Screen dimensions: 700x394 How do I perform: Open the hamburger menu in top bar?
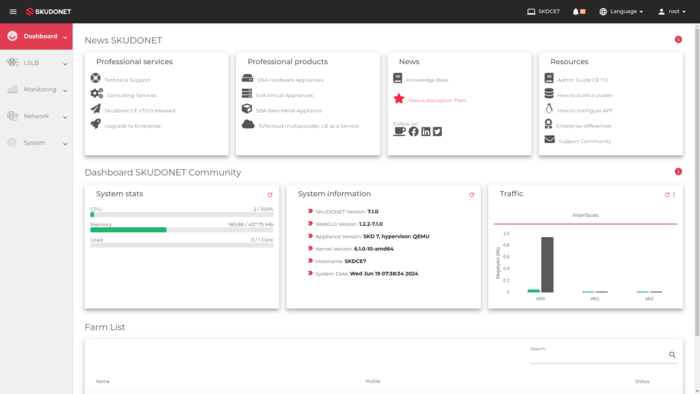[x=13, y=12]
